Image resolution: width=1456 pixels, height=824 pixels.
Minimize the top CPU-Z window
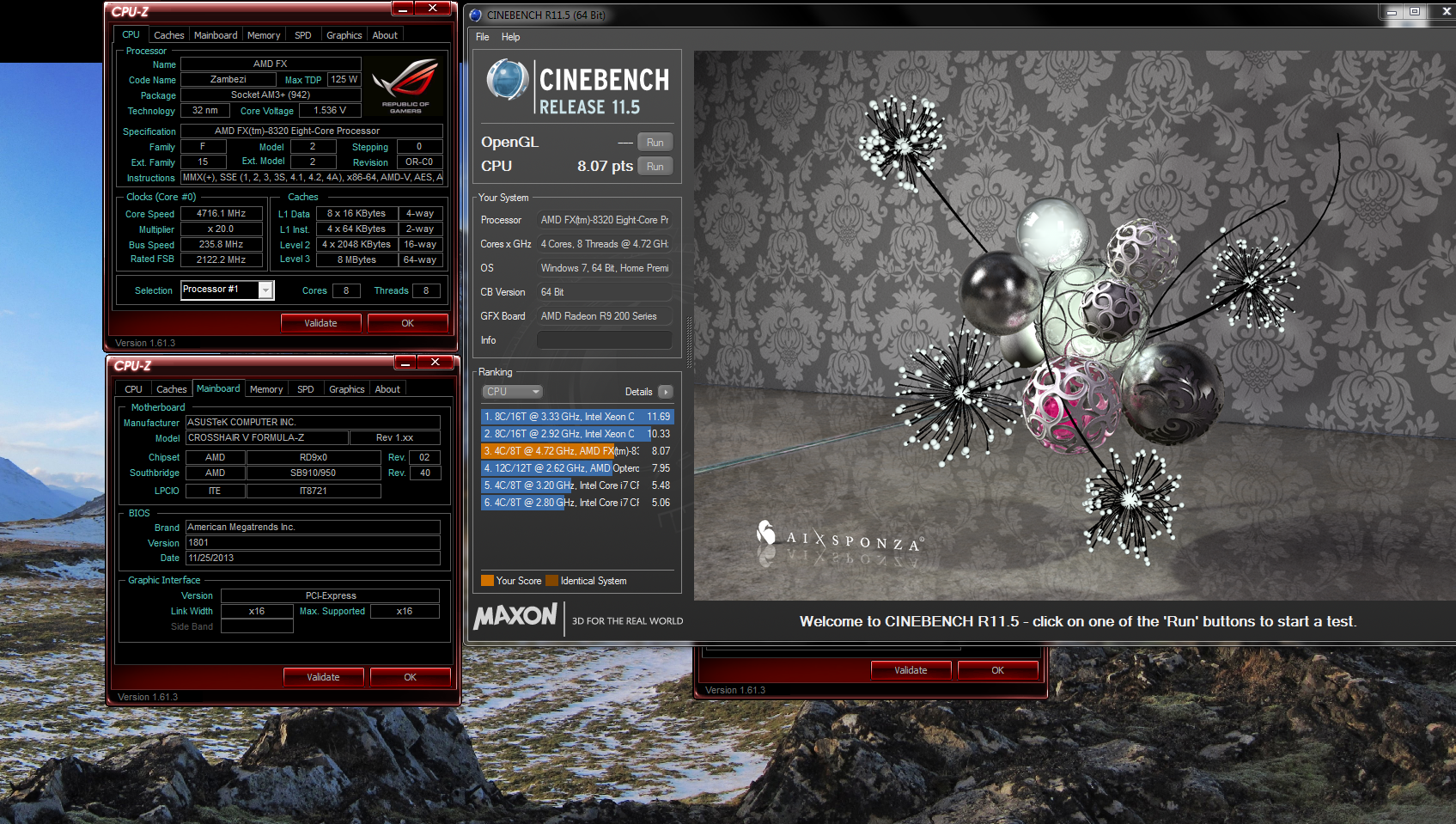402,9
